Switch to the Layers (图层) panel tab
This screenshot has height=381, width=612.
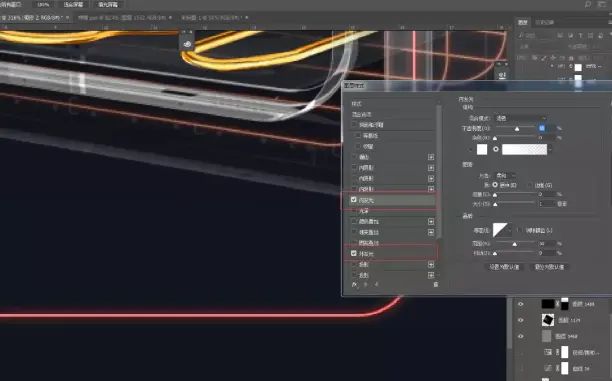(x=523, y=23)
